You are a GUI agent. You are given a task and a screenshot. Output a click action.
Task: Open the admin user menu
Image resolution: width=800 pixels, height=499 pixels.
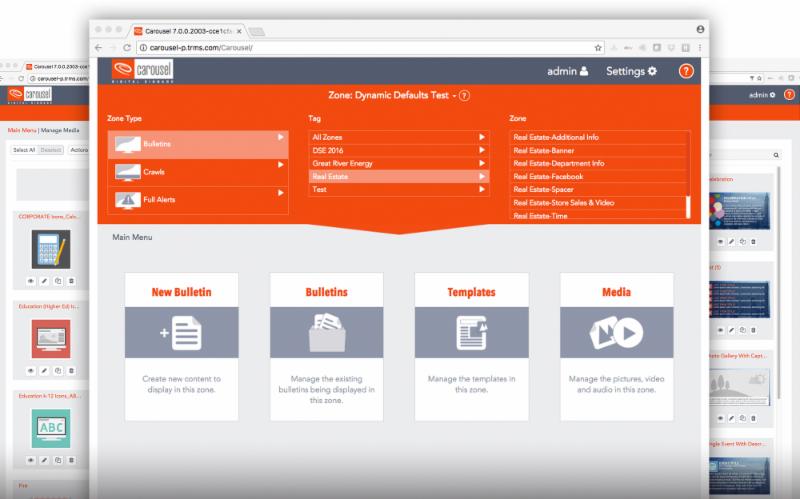(567, 71)
